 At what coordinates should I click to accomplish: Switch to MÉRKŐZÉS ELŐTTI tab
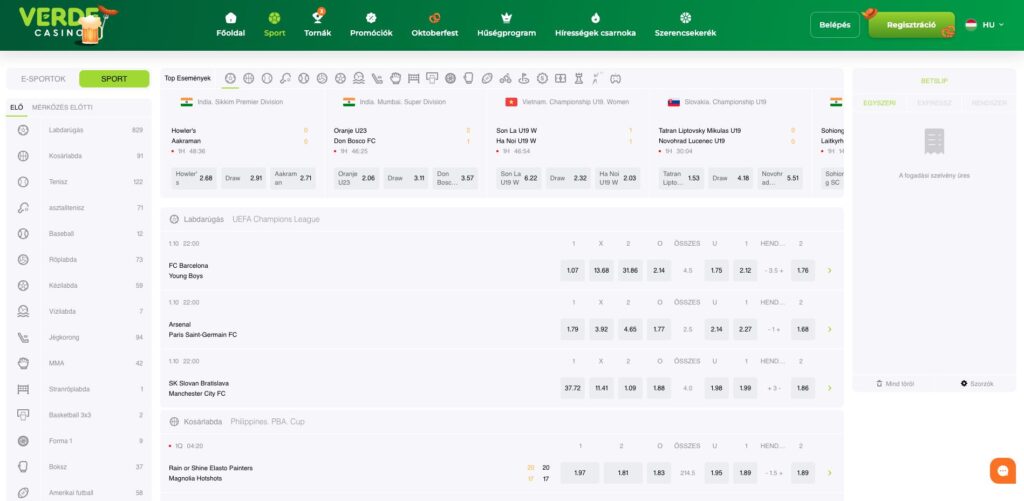coord(62,107)
